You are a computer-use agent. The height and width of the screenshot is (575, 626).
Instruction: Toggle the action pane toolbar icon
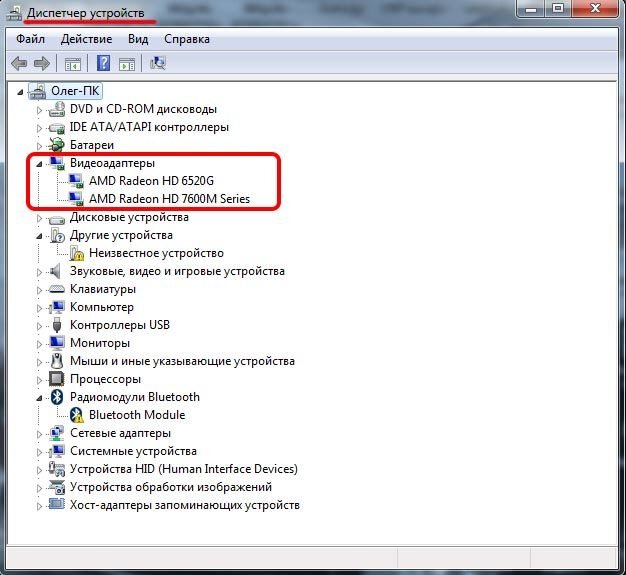pyautogui.click(x=127, y=64)
